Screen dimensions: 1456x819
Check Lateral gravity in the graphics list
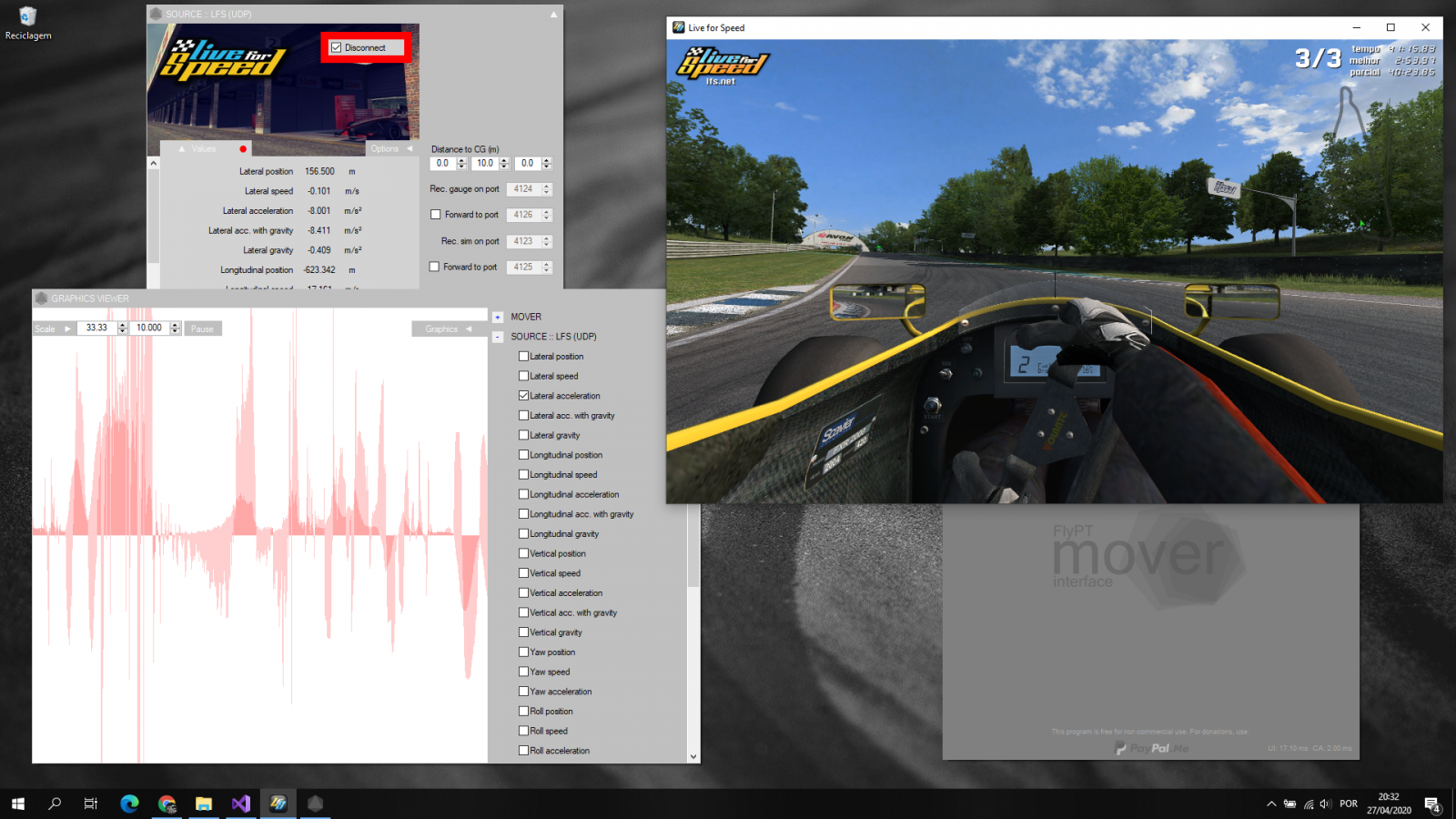point(523,435)
